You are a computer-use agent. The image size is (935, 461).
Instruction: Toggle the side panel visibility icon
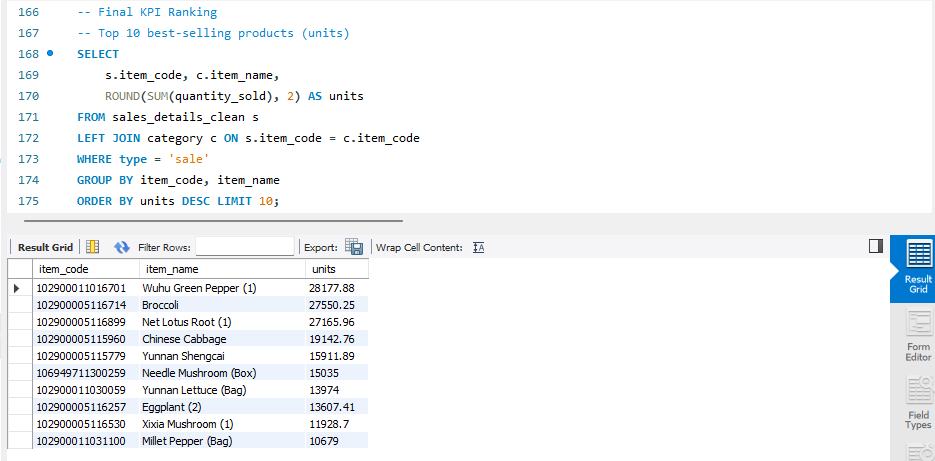(x=875, y=246)
